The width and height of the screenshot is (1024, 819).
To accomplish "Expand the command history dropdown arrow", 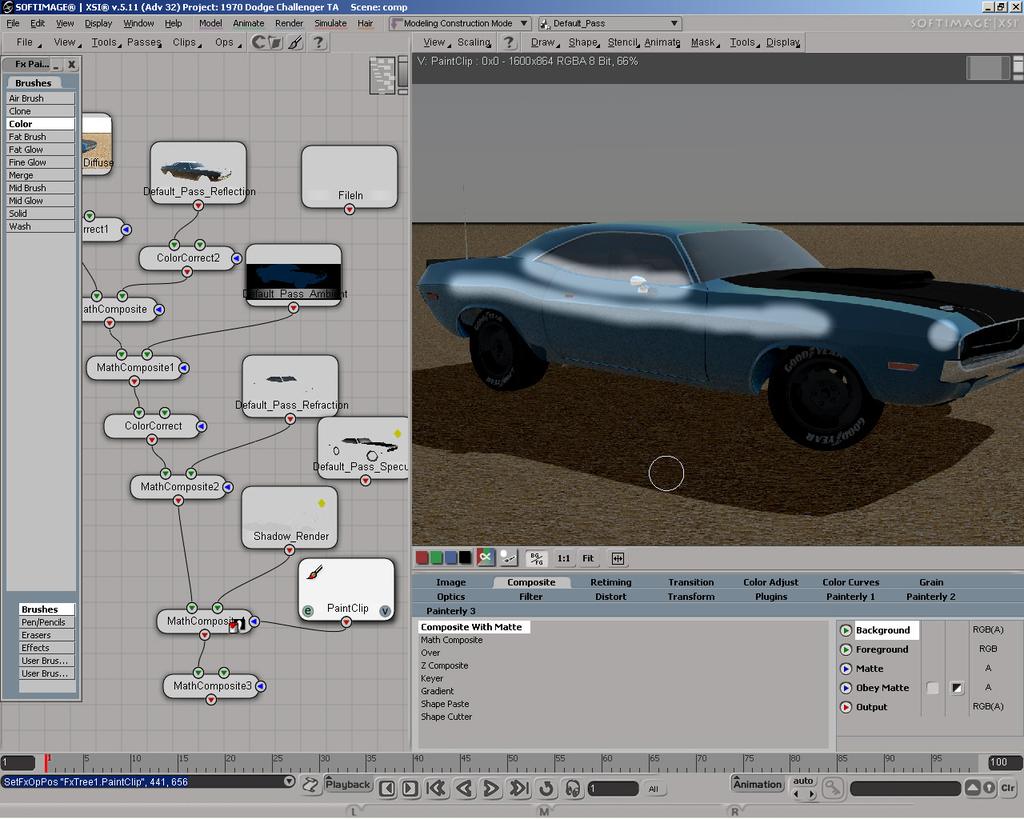I will pos(289,782).
